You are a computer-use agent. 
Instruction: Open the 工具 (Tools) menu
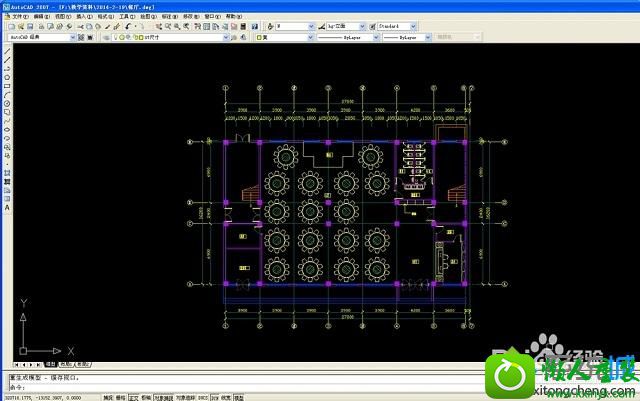pos(127,16)
